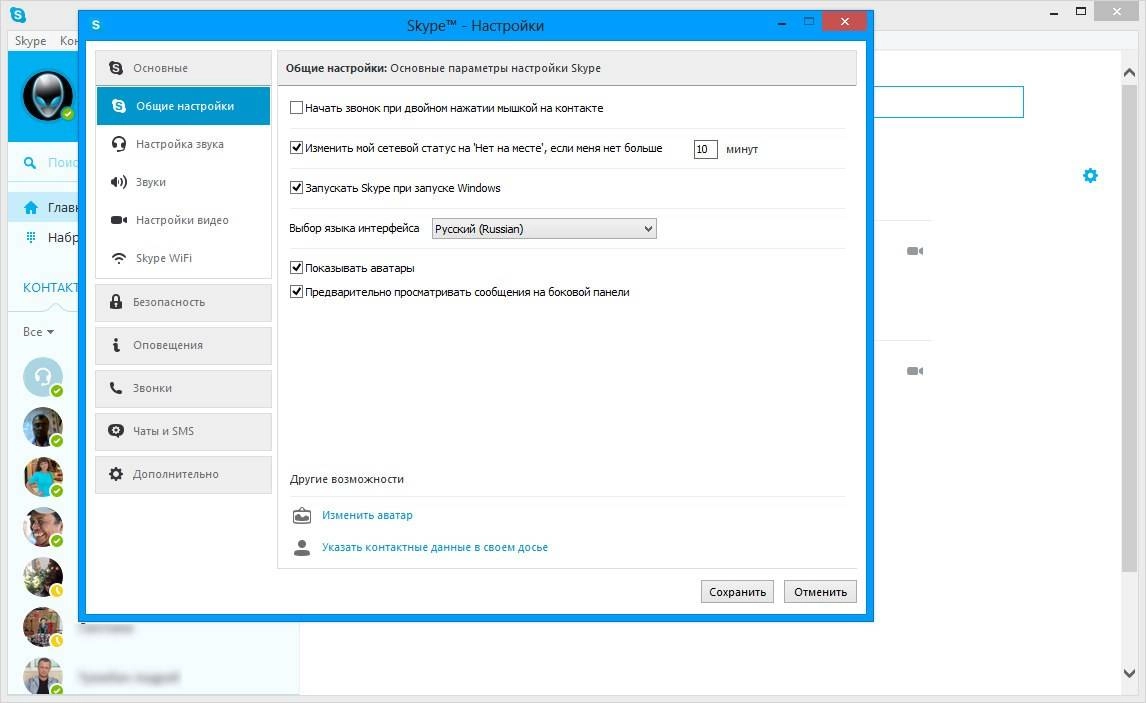This screenshot has width=1146, height=703.
Task: Click the Skype icon next to Основные
Action: [x=115, y=67]
